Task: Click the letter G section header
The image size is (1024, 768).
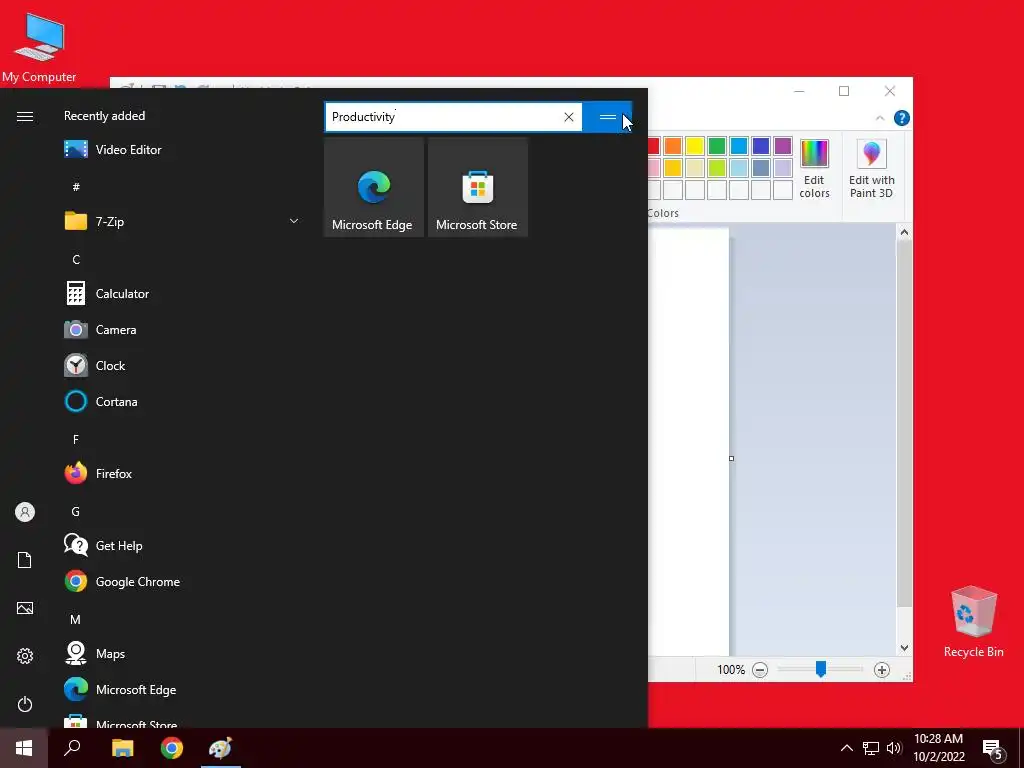Action: pos(76,511)
